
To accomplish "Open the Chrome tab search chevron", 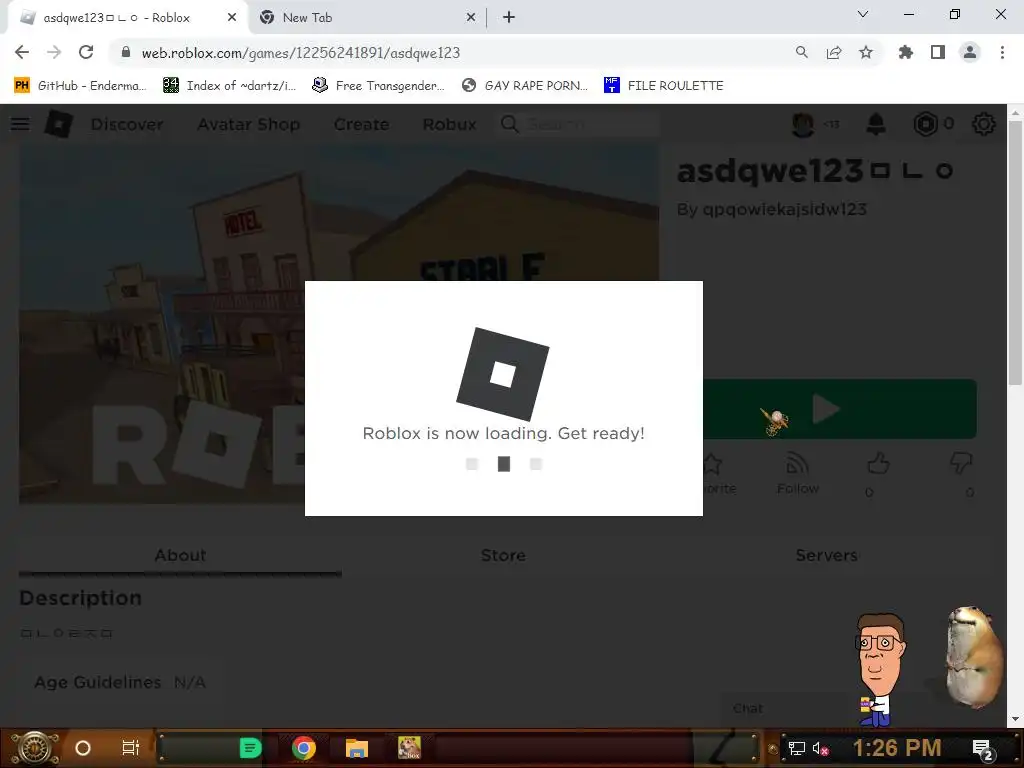I will (x=863, y=14).
